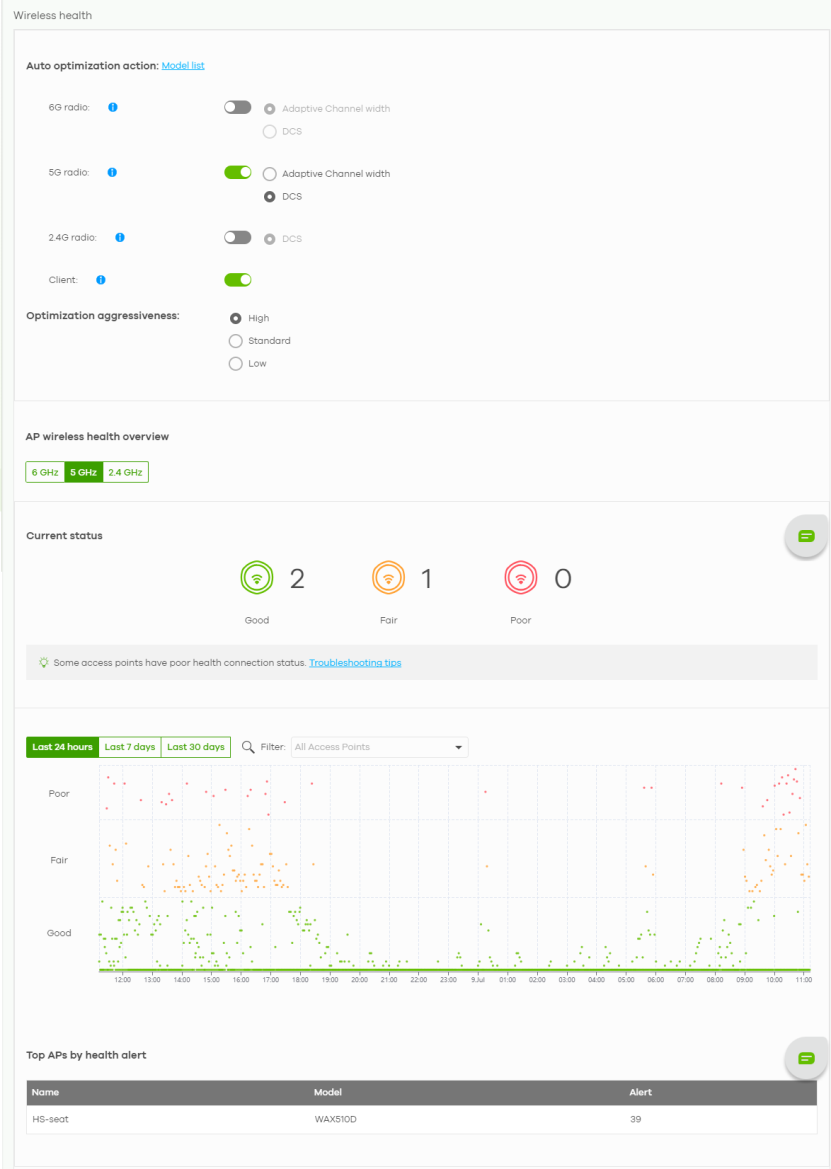
Task: Click the info icon beside 6G radio
Action: point(112,107)
